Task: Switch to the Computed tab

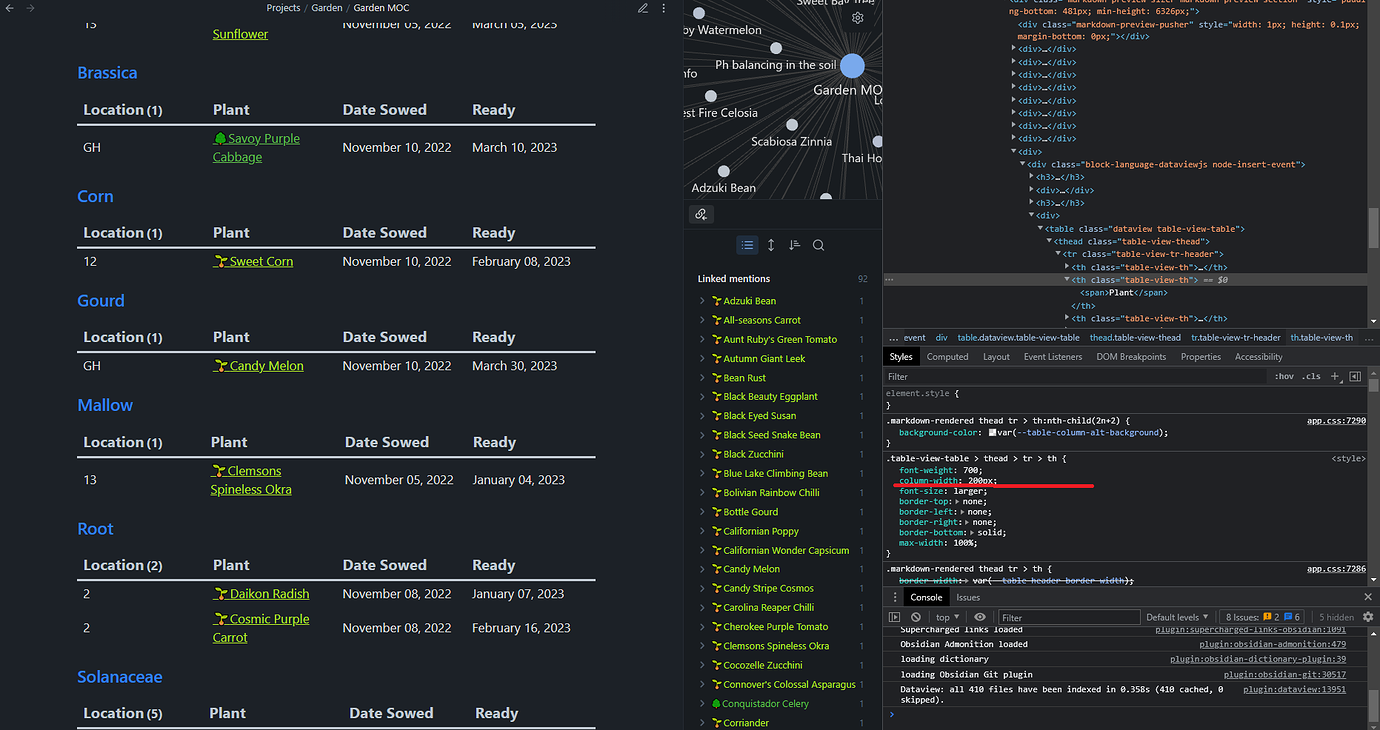Action: (947, 357)
